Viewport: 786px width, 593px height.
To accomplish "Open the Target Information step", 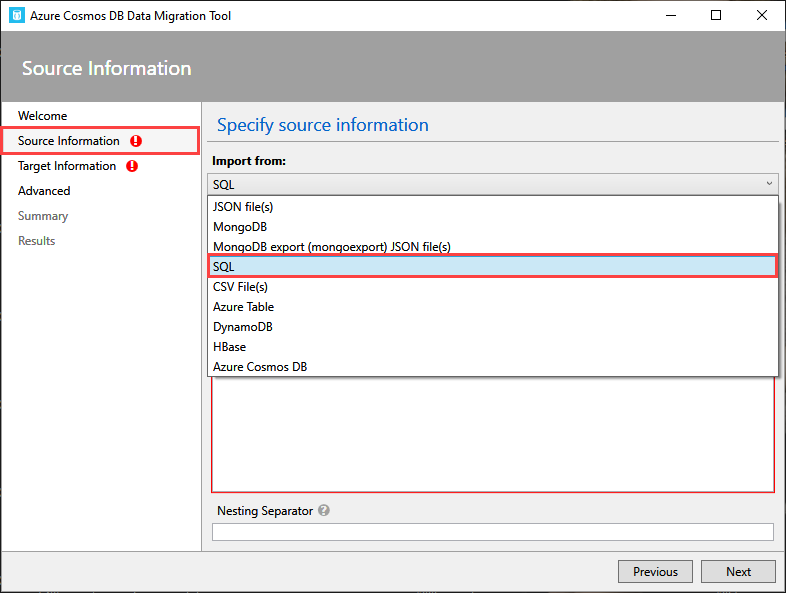I will pos(67,166).
